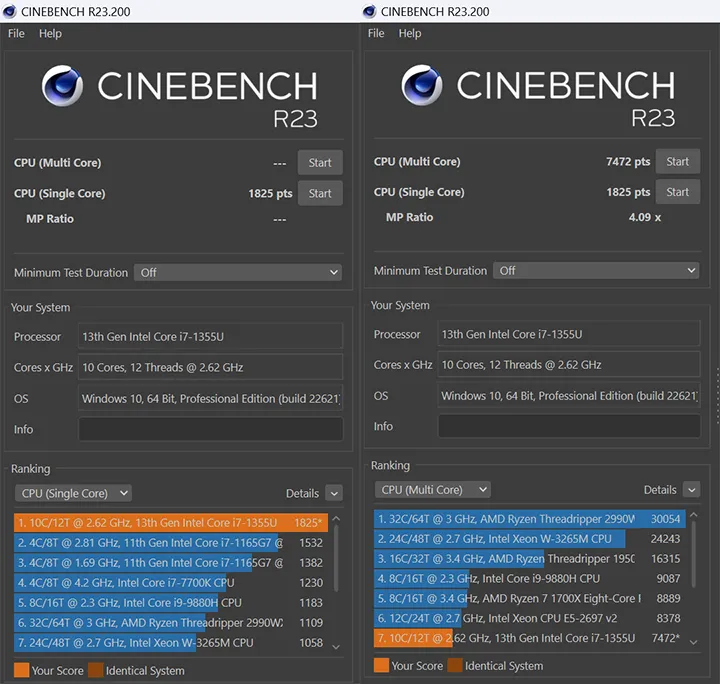Open Minimum Test Duration dropdown in the right window

point(596,270)
